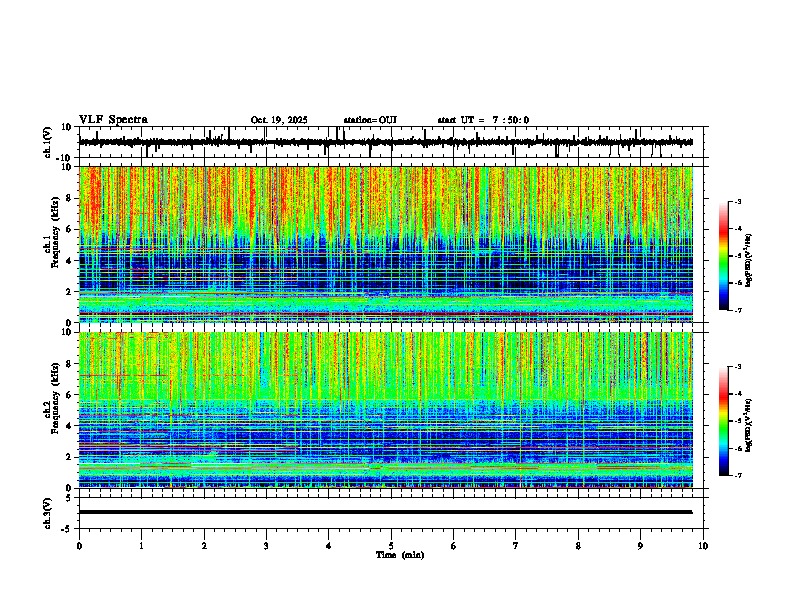Screen dimensions: 792x612
Task: Click time axis tick label '6'
Action: [x=454, y=546]
